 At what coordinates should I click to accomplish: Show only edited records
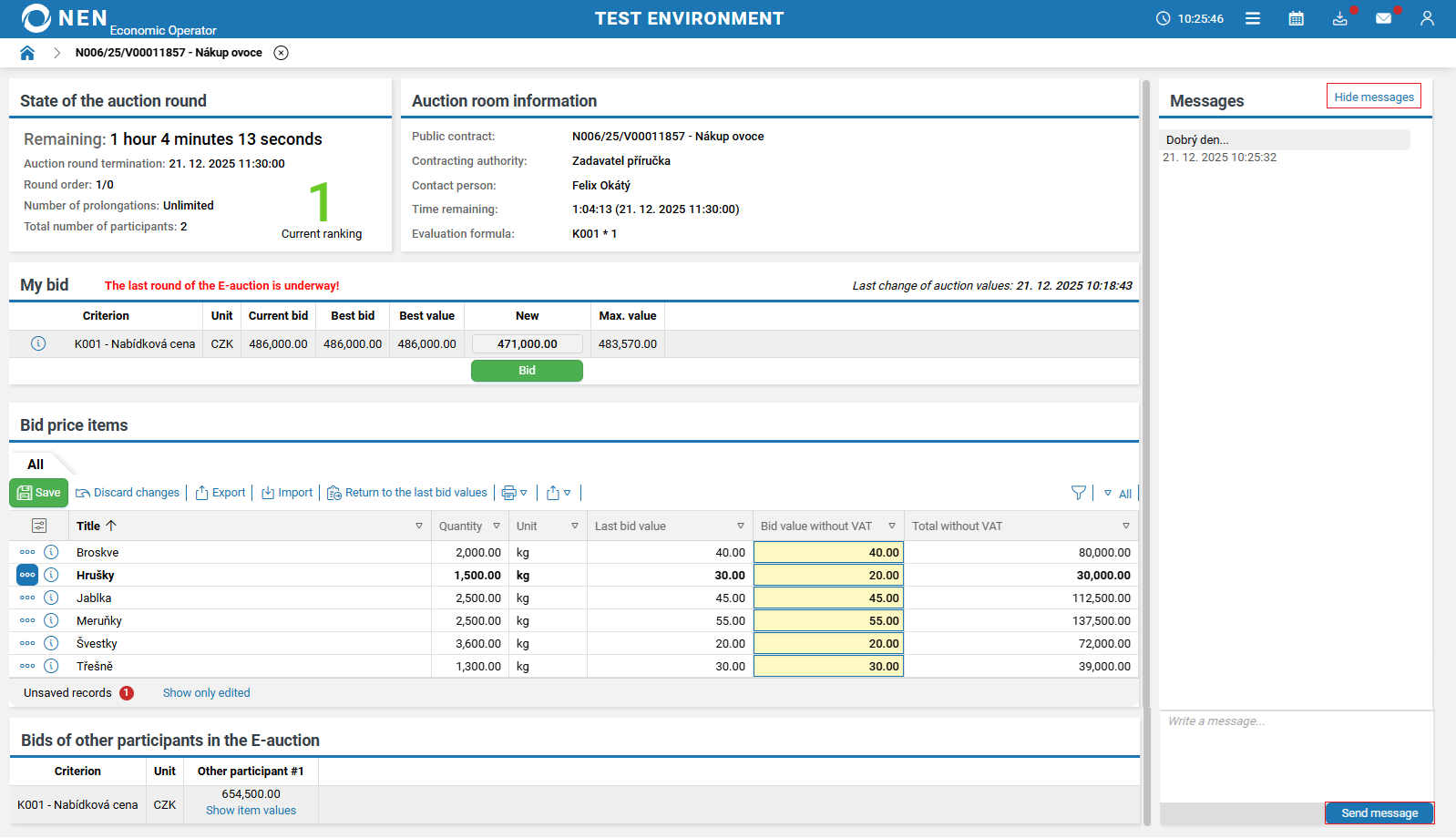click(x=206, y=693)
